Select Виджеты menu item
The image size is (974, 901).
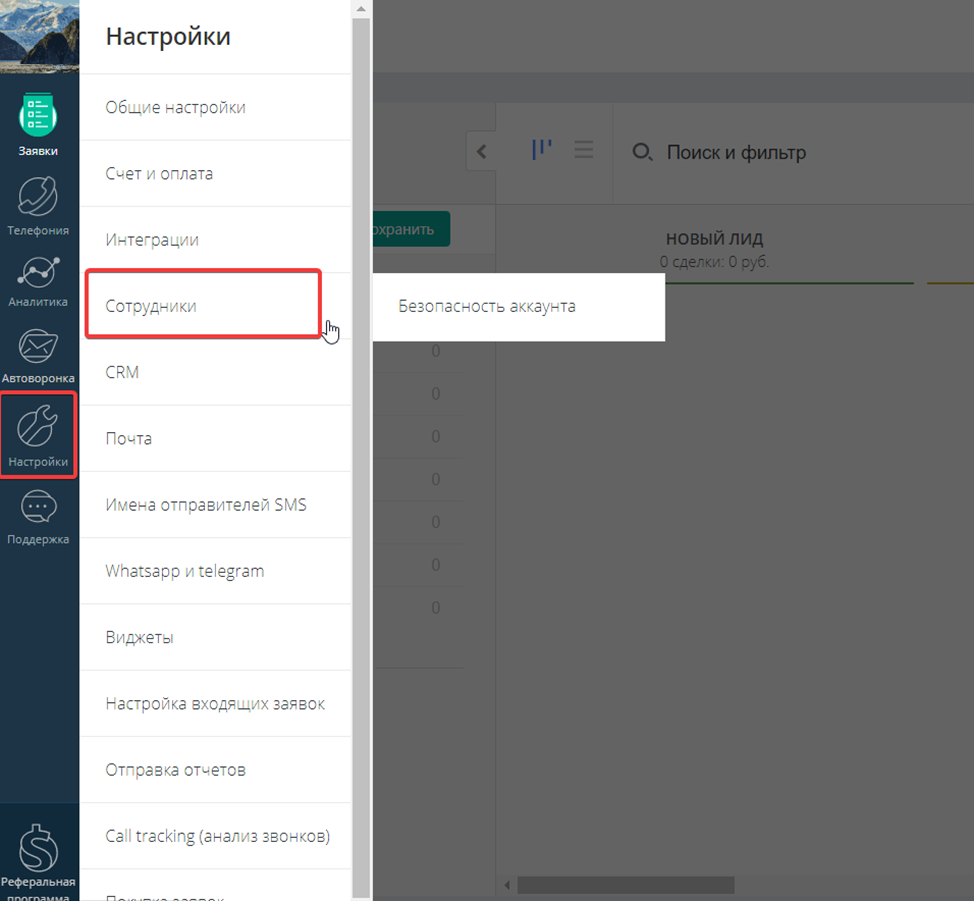[x=216, y=638]
